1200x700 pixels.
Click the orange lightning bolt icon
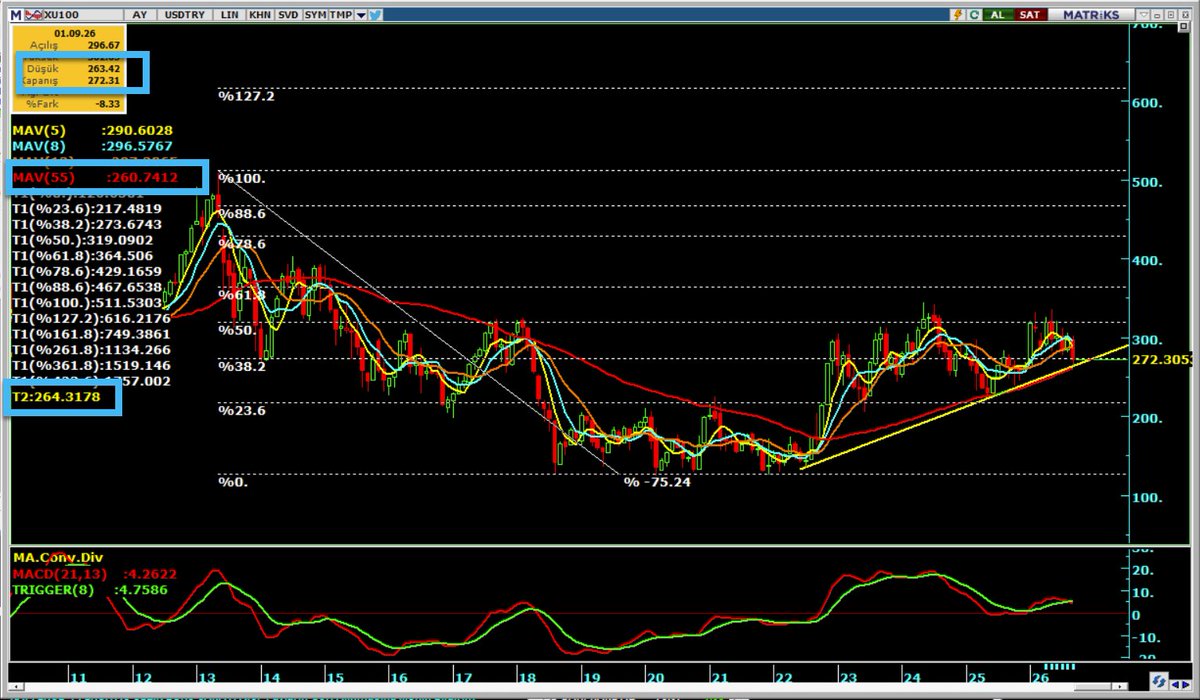click(958, 15)
